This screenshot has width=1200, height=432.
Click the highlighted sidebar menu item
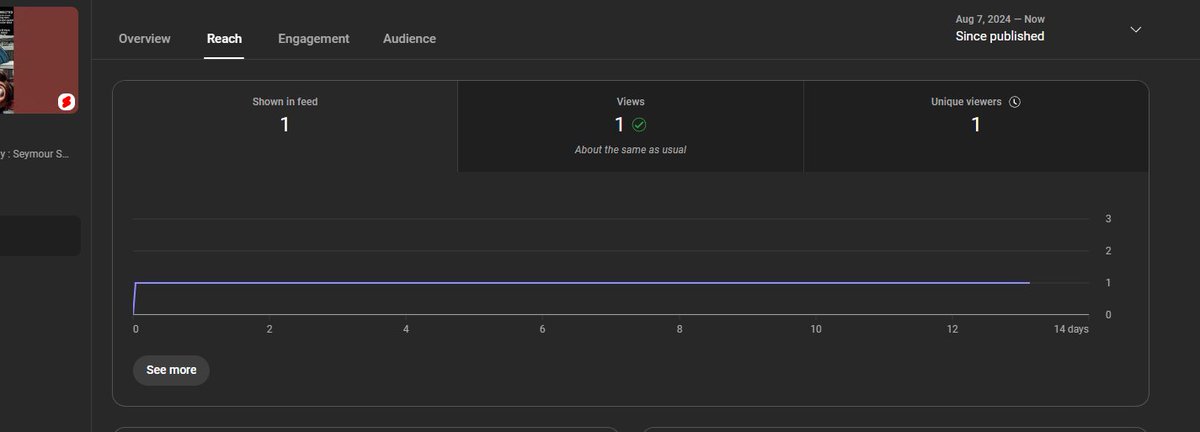click(x=40, y=236)
